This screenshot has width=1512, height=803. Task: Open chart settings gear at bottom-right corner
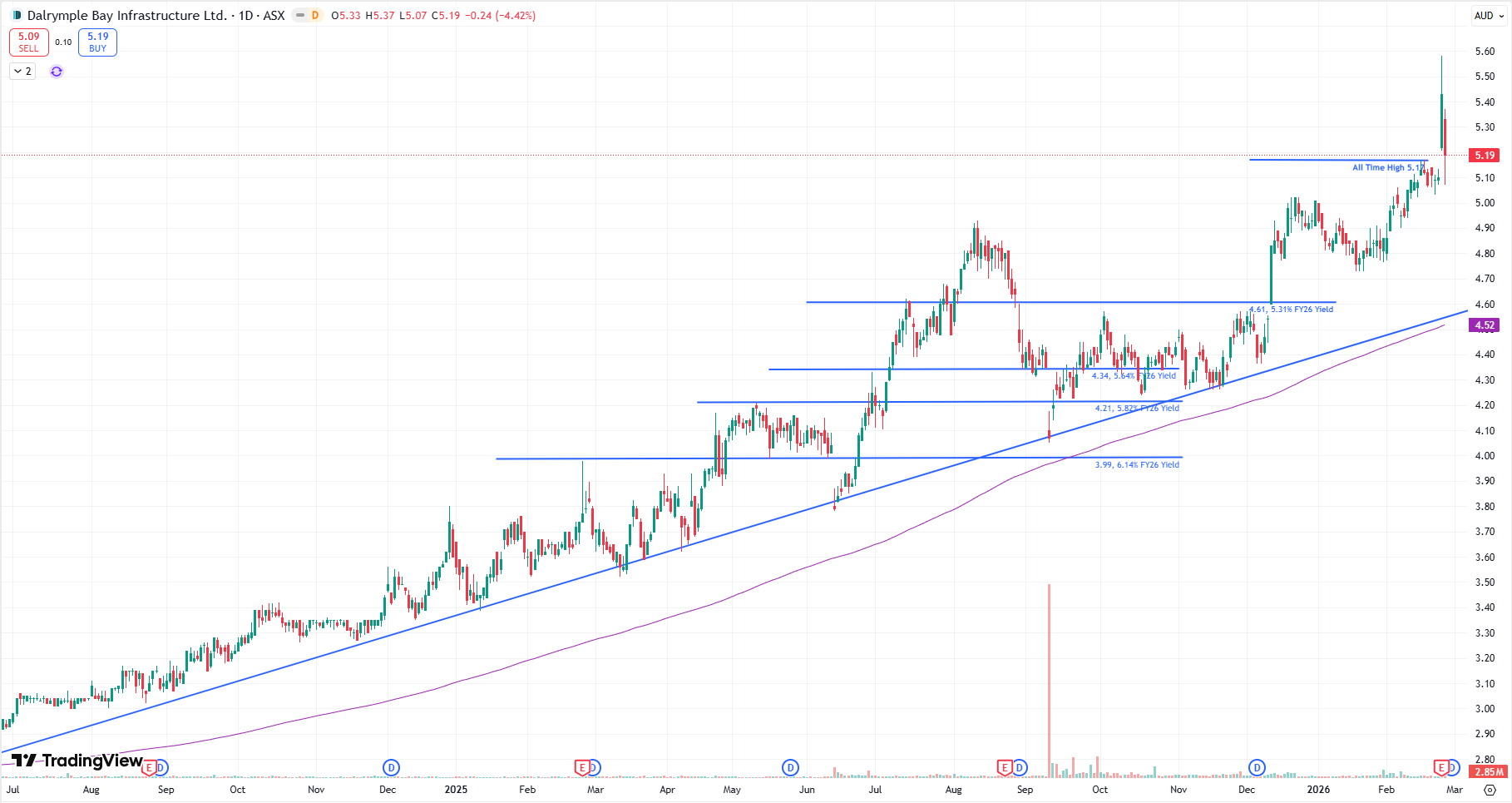[x=1490, y=790]
